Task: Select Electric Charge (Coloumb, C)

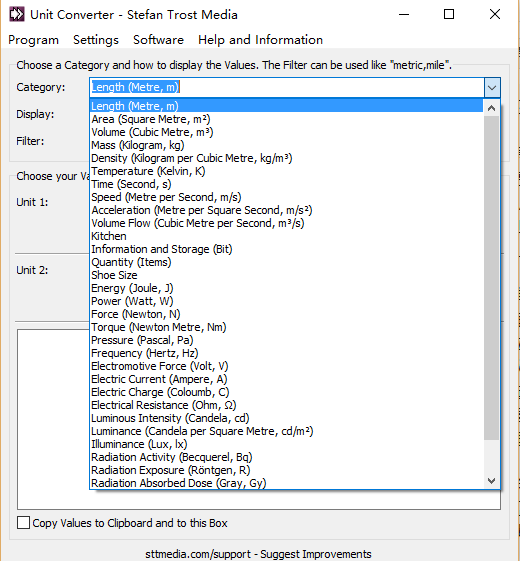Action: (286, 392)
